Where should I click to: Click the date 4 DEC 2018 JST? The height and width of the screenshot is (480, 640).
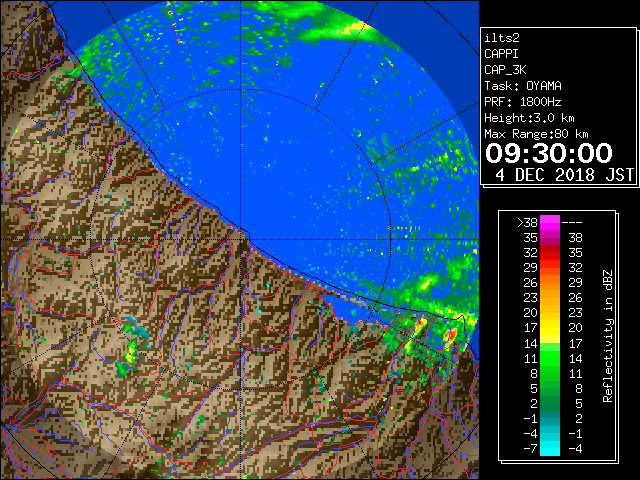[x=564, y=175]
